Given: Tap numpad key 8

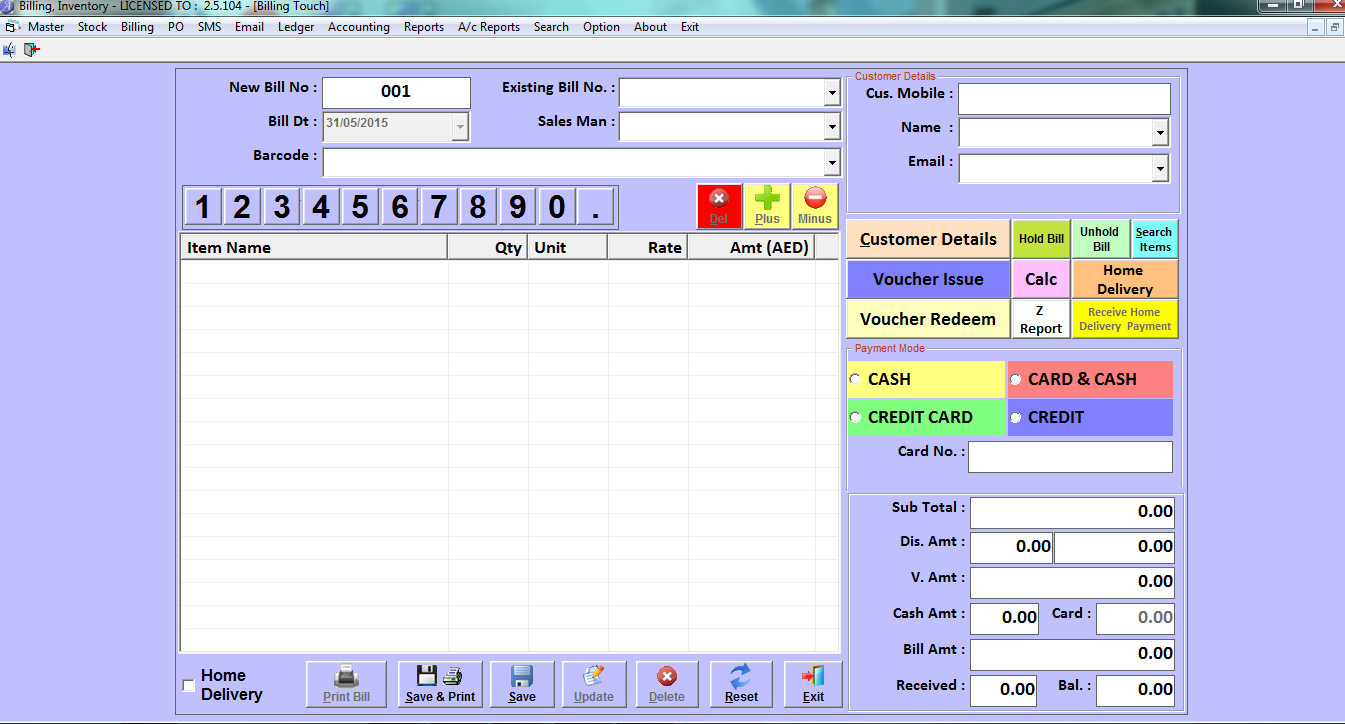Looking at the screenshot, I should point(478,207).
